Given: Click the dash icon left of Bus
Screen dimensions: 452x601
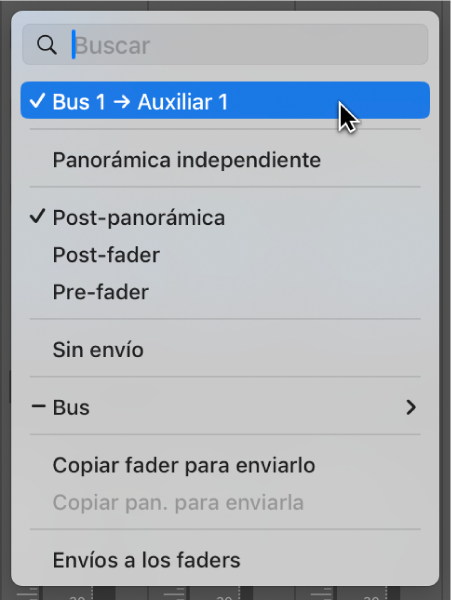Looking at the screenshot, I should tap(38, 407).
